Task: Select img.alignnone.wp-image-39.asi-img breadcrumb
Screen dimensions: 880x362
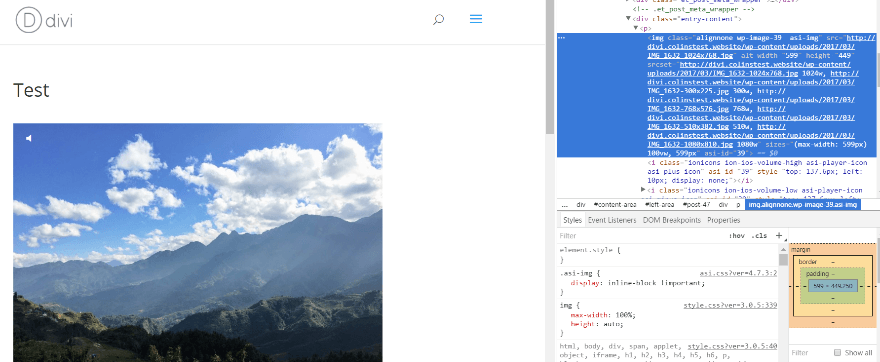Action: click(803, 205)
